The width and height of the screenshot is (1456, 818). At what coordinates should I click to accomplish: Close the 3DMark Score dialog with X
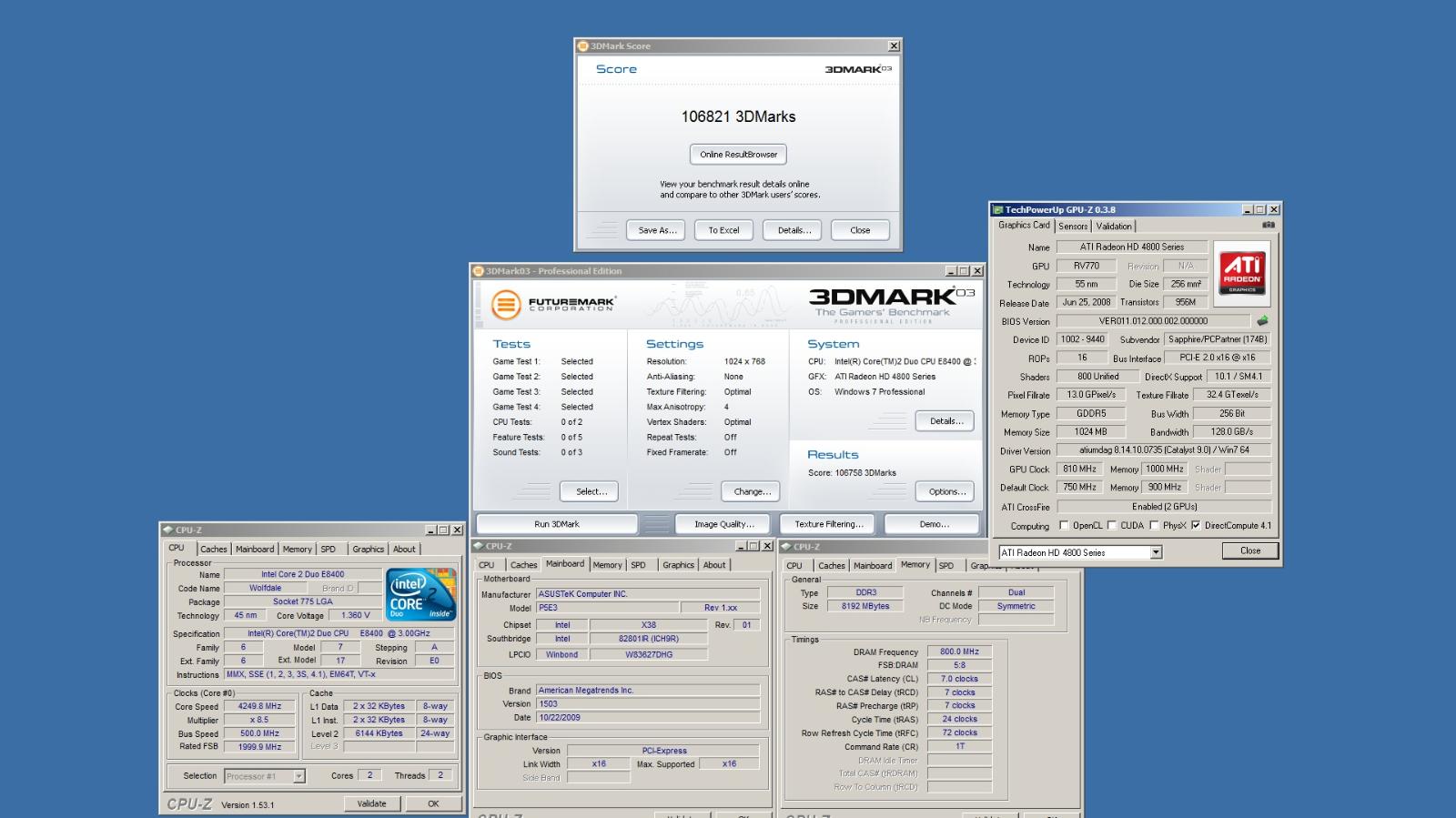894,45
